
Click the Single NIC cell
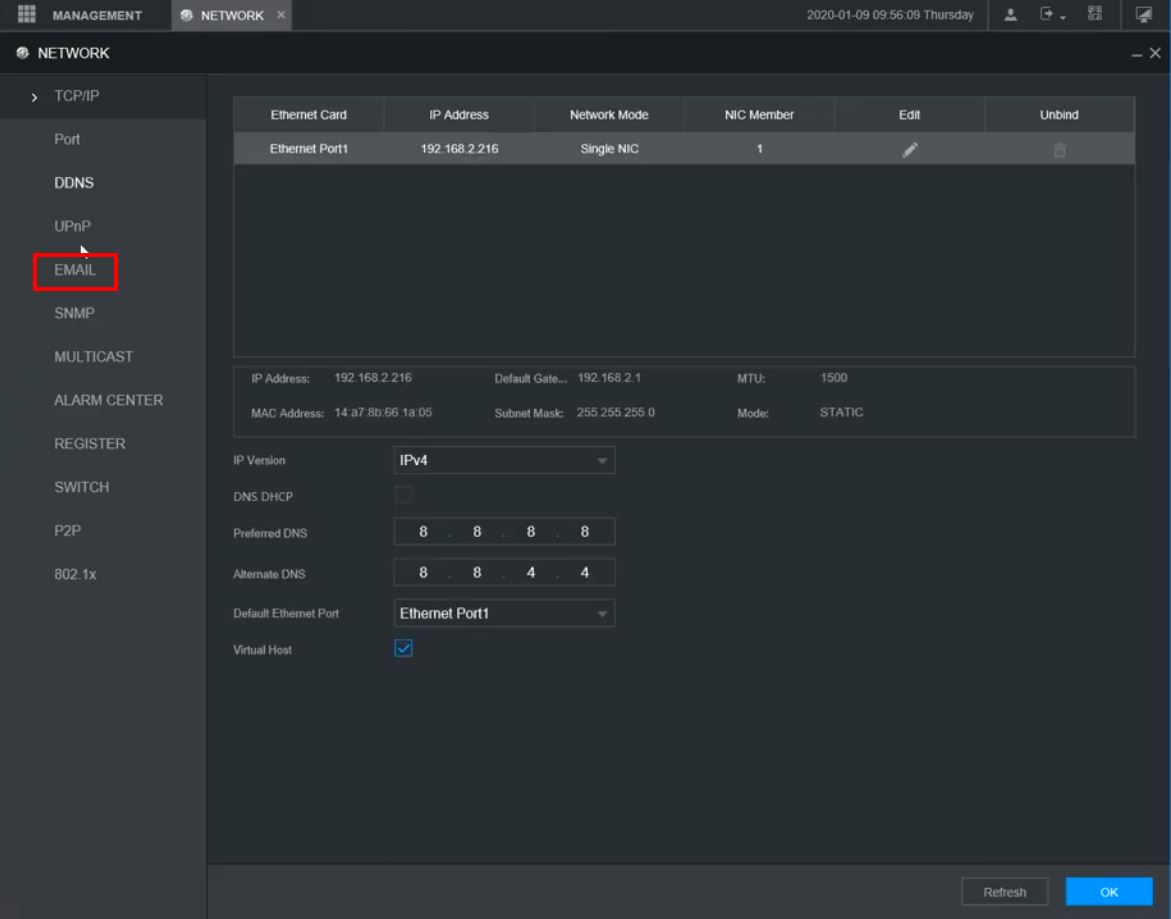click(609, 149)
